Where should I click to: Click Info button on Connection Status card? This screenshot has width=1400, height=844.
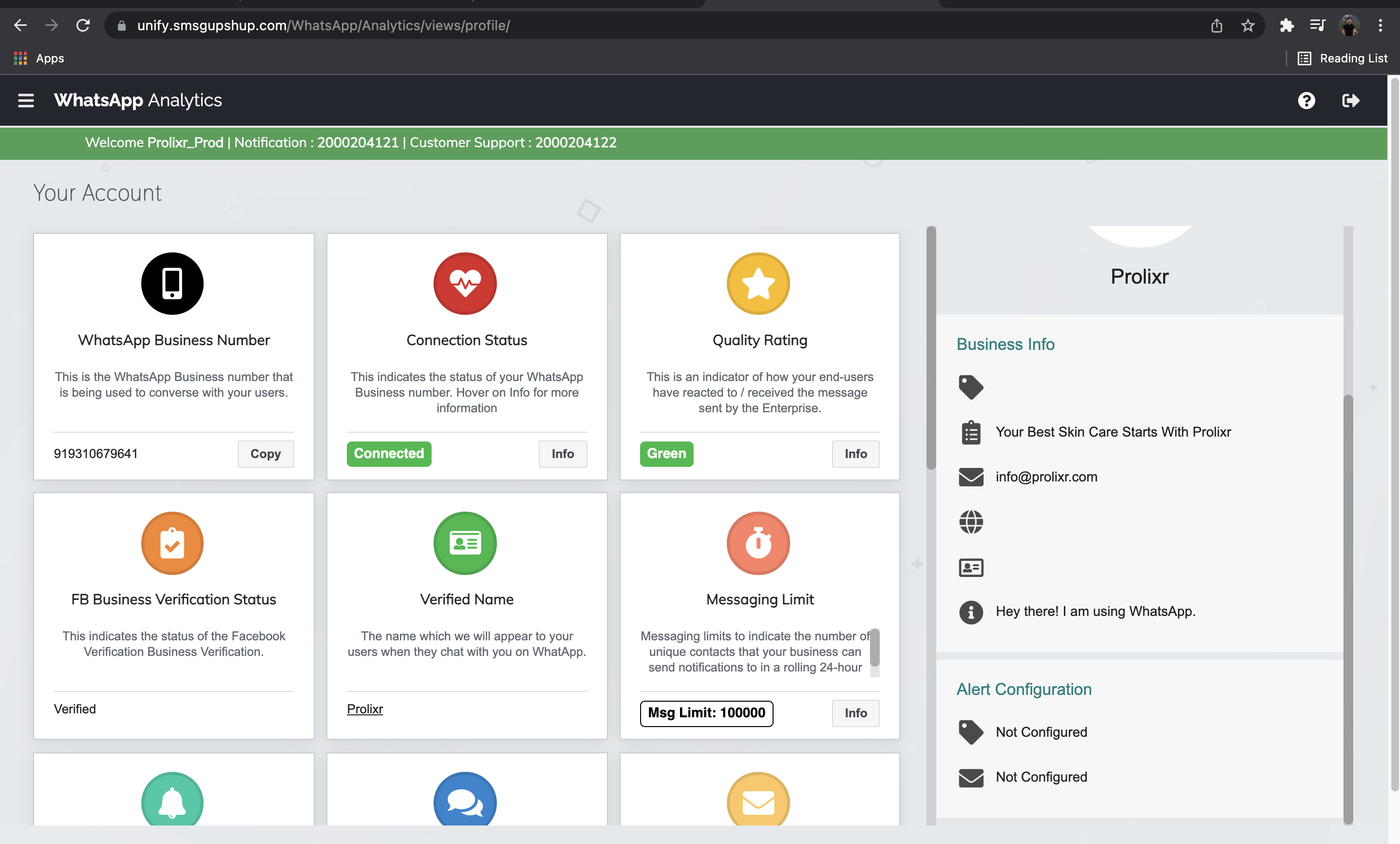pos(563,454)
